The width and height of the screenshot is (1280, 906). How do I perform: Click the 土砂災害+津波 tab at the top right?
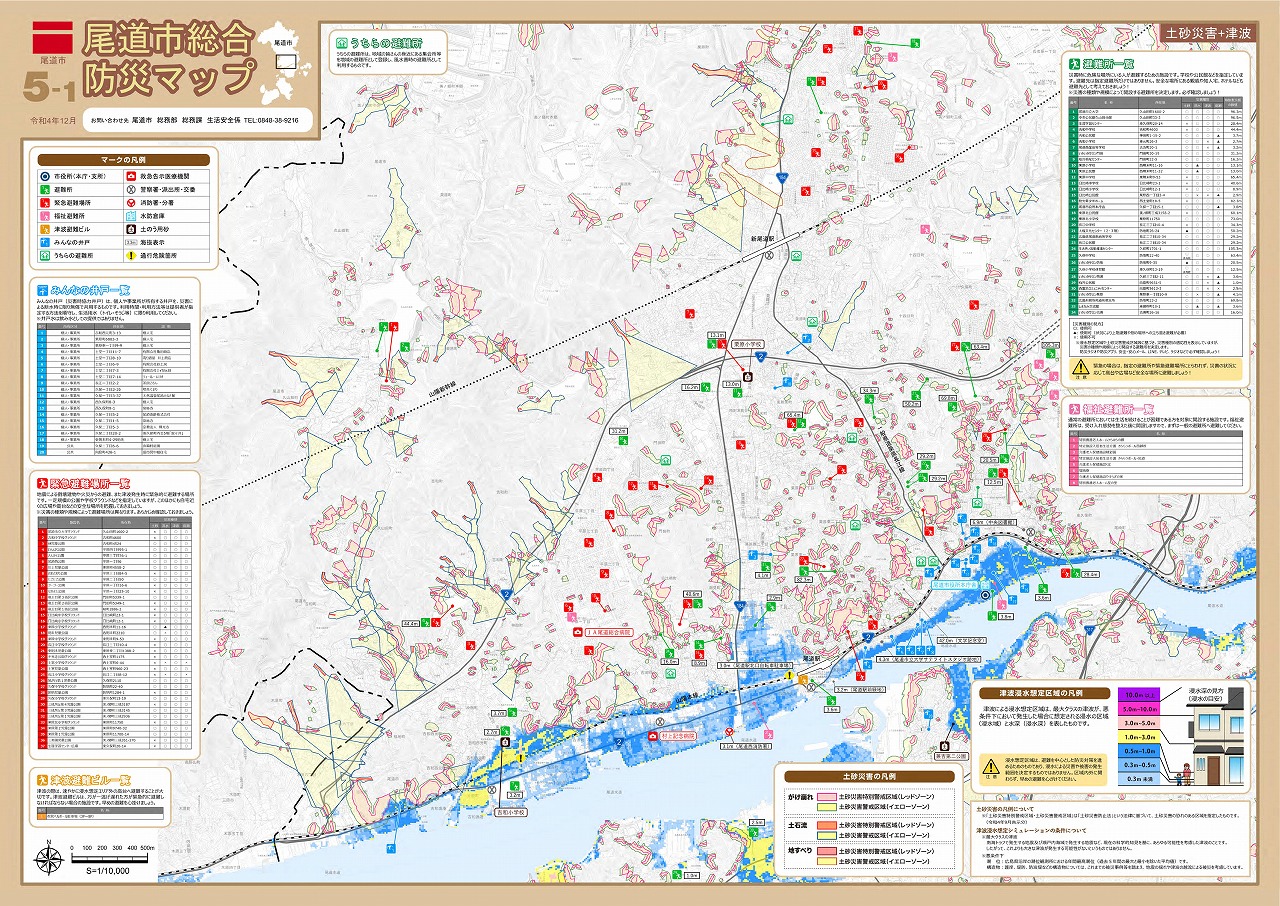[x=1206, y=31]
